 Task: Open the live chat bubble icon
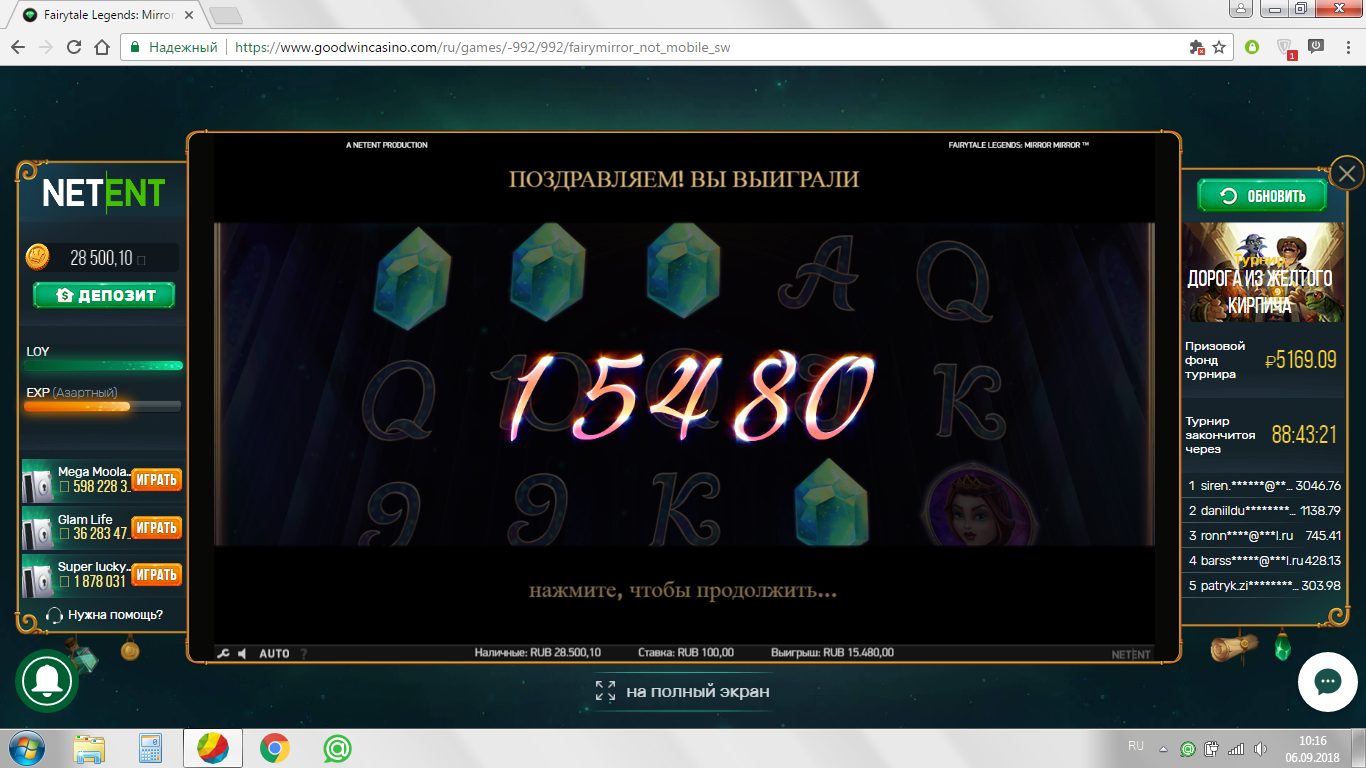tap(1327, 683)
